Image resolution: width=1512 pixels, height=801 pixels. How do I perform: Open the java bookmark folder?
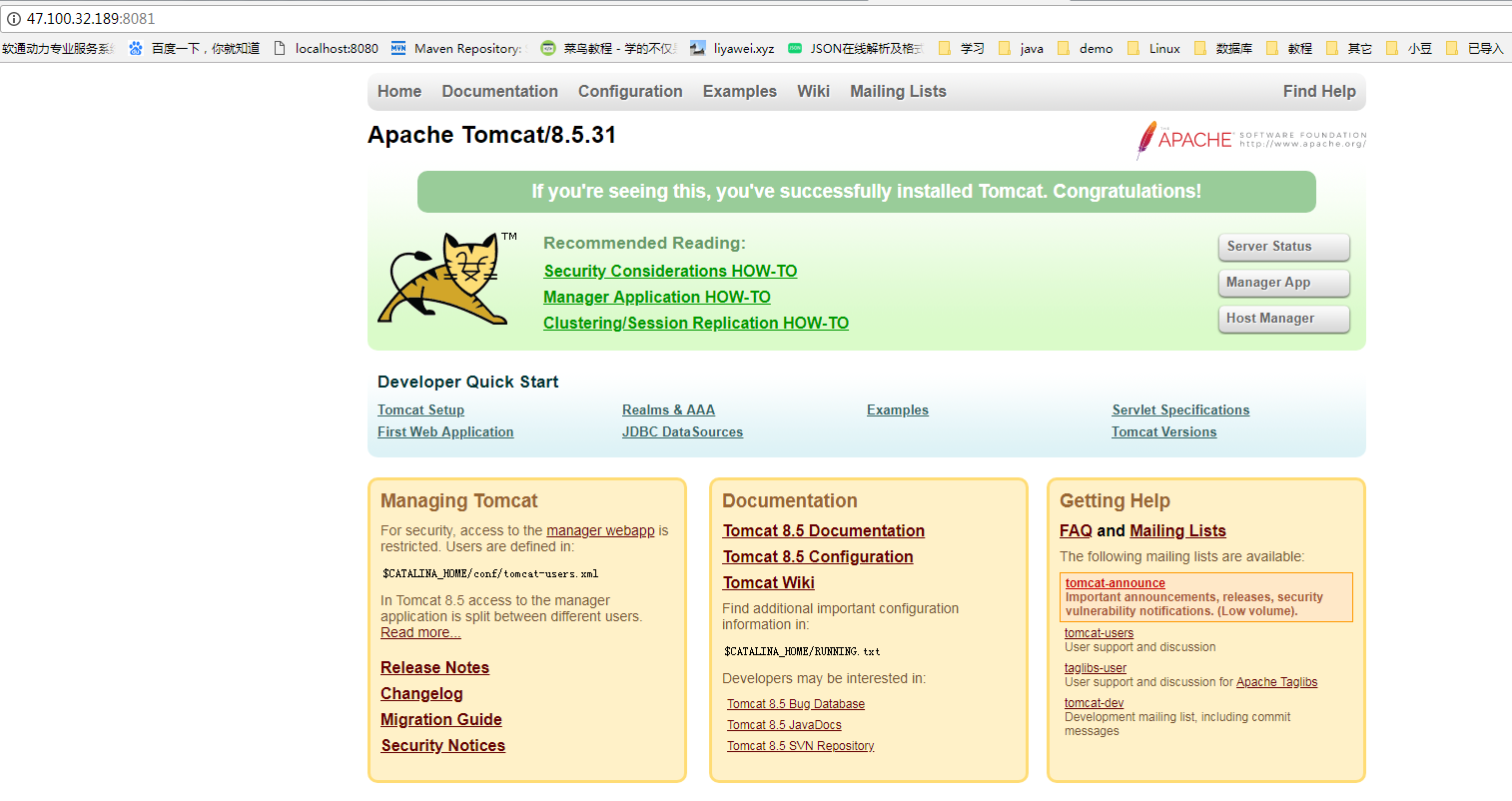[1021, 48]
